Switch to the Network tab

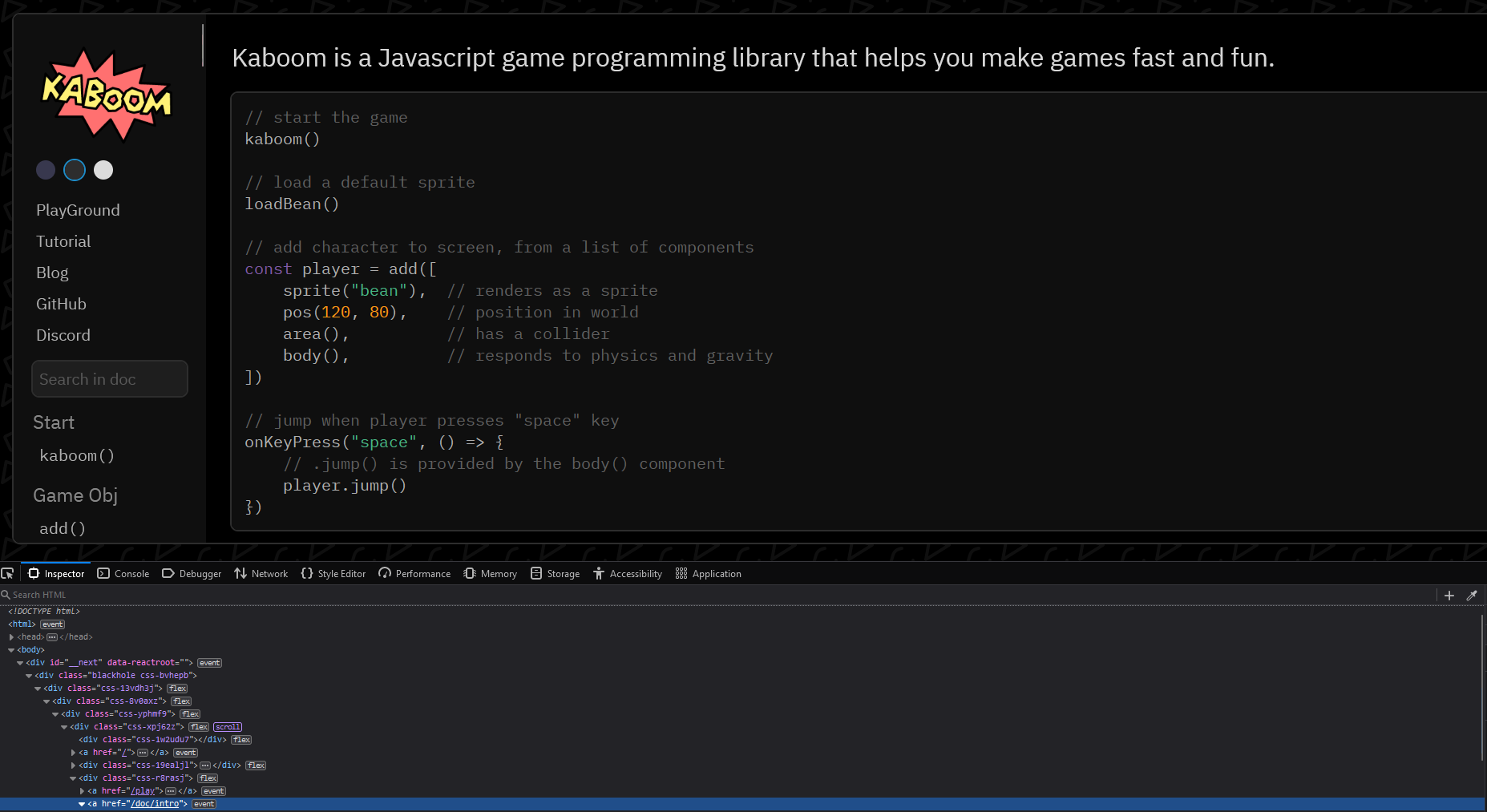pos(261,574)
